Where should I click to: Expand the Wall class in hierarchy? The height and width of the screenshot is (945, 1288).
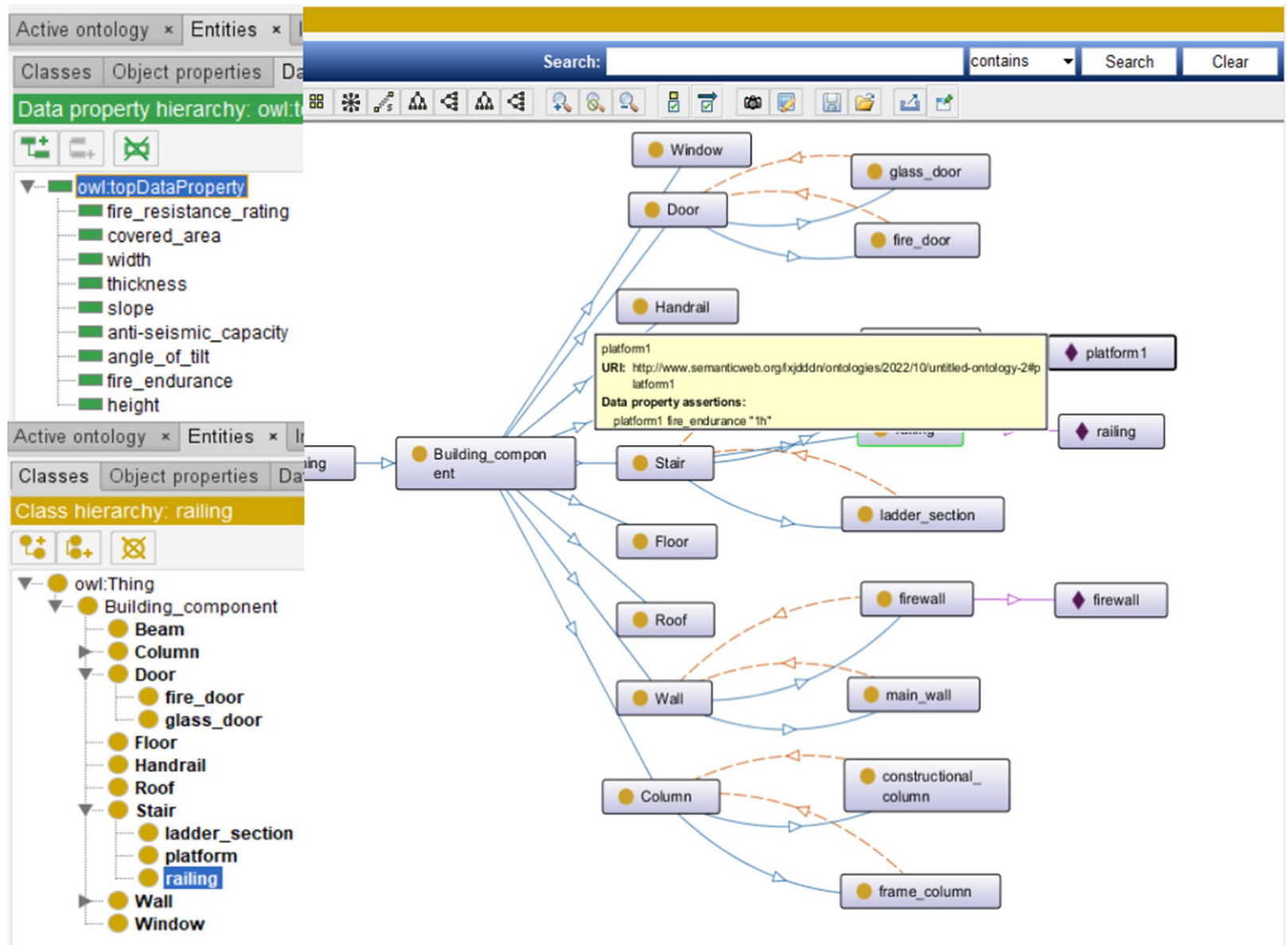[x=84, y=901]
